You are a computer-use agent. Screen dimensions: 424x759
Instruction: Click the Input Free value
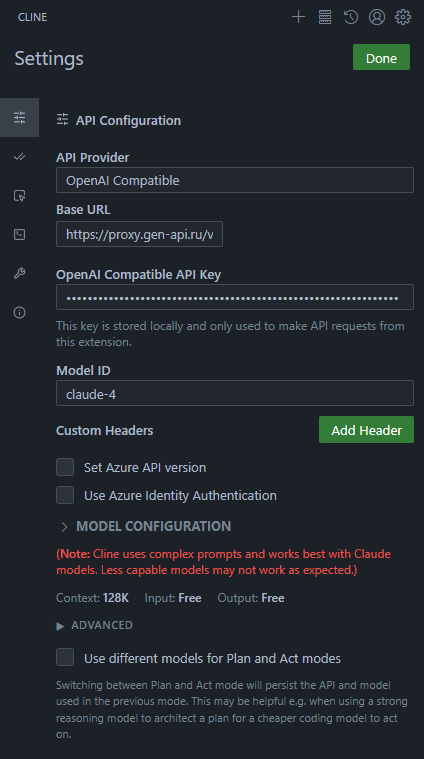(190, 598)
